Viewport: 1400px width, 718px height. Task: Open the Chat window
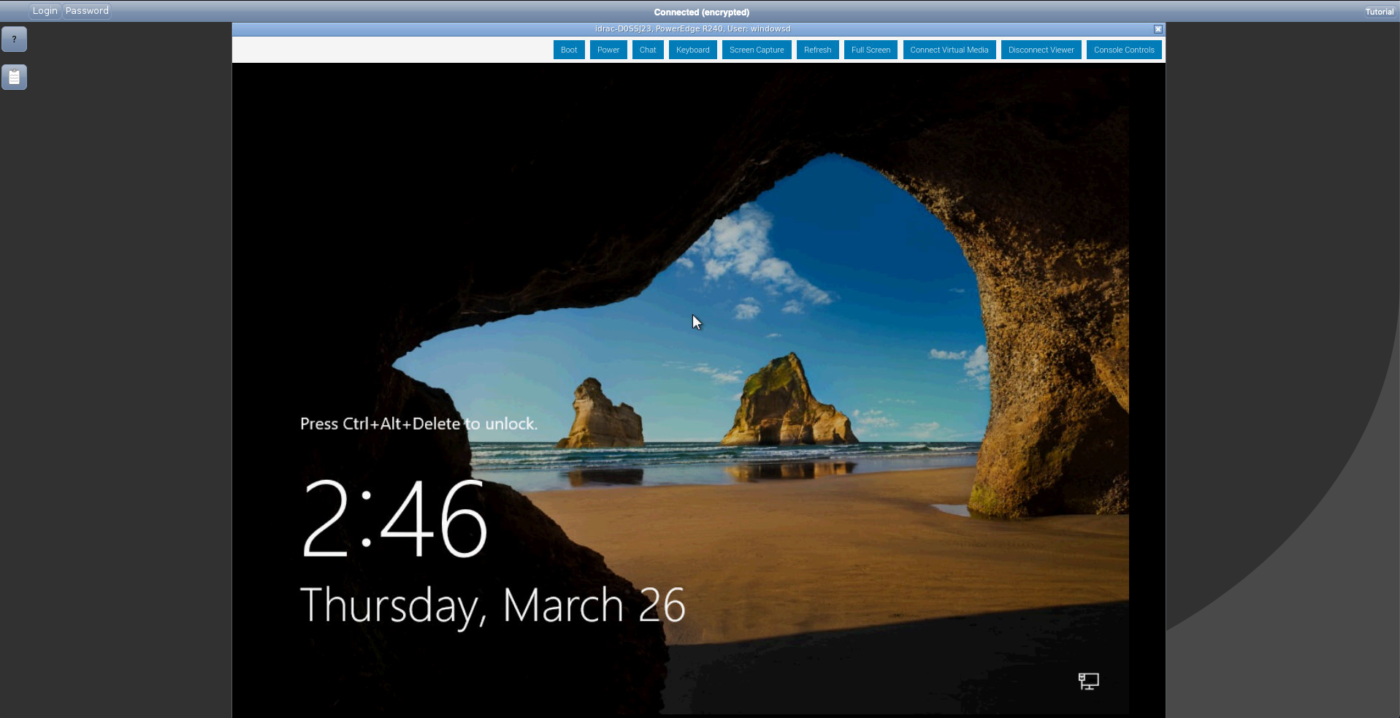click(647, 49)
